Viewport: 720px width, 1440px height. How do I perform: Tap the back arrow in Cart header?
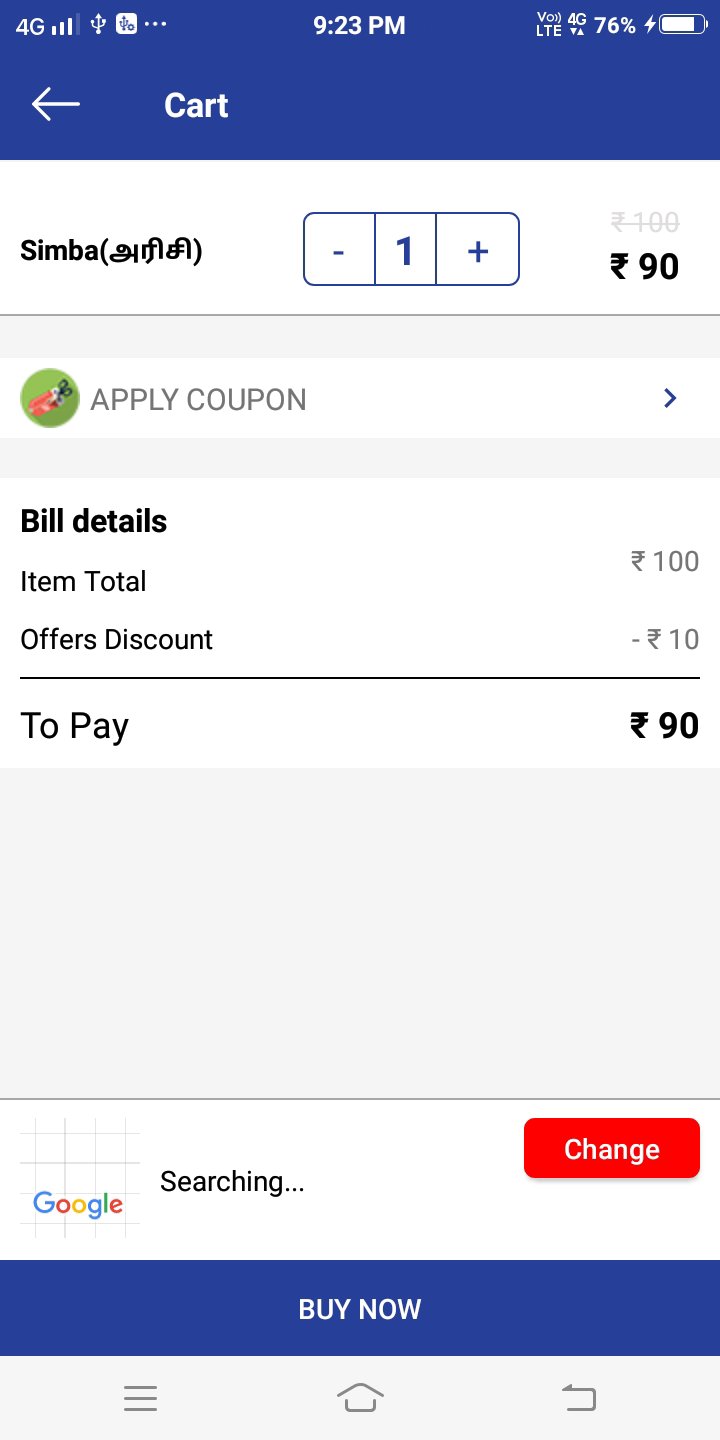tap(55, 104)
